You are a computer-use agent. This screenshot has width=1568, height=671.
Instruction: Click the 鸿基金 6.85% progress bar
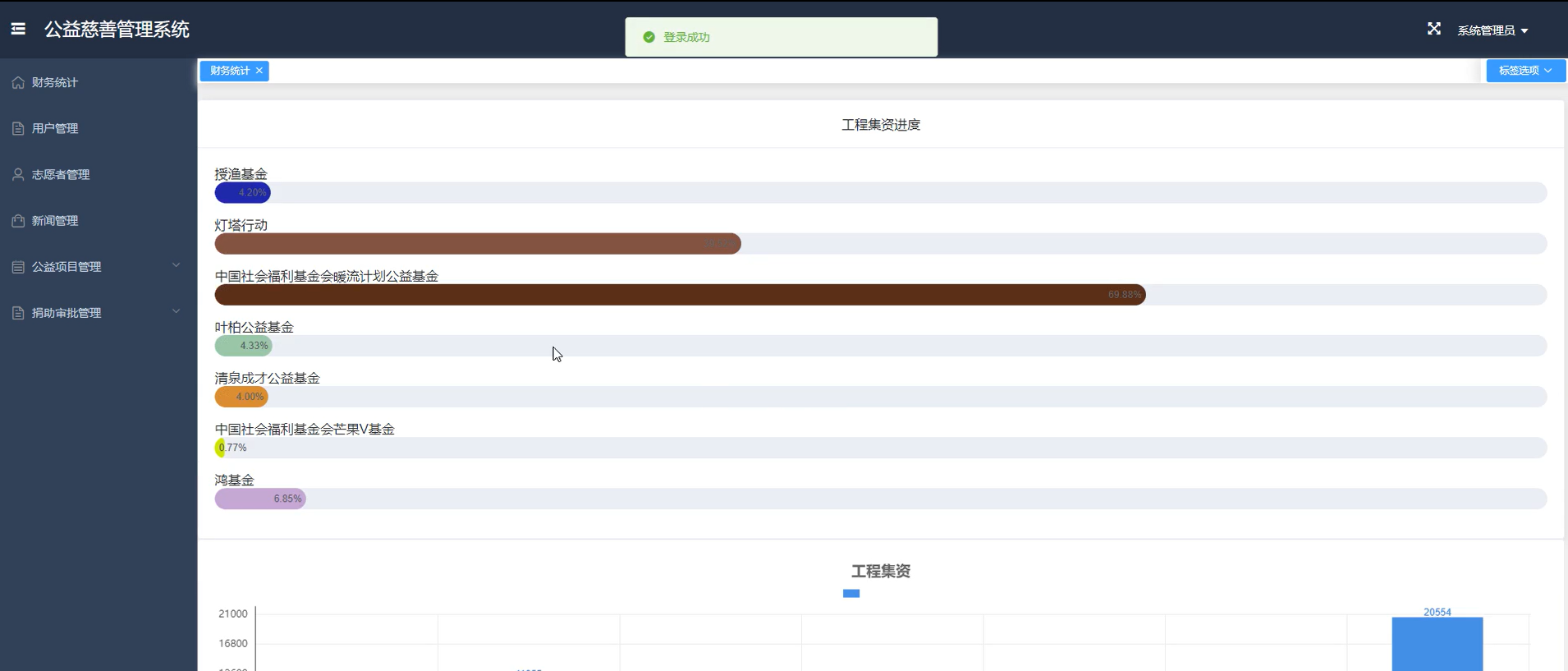[x=881, y=499]
